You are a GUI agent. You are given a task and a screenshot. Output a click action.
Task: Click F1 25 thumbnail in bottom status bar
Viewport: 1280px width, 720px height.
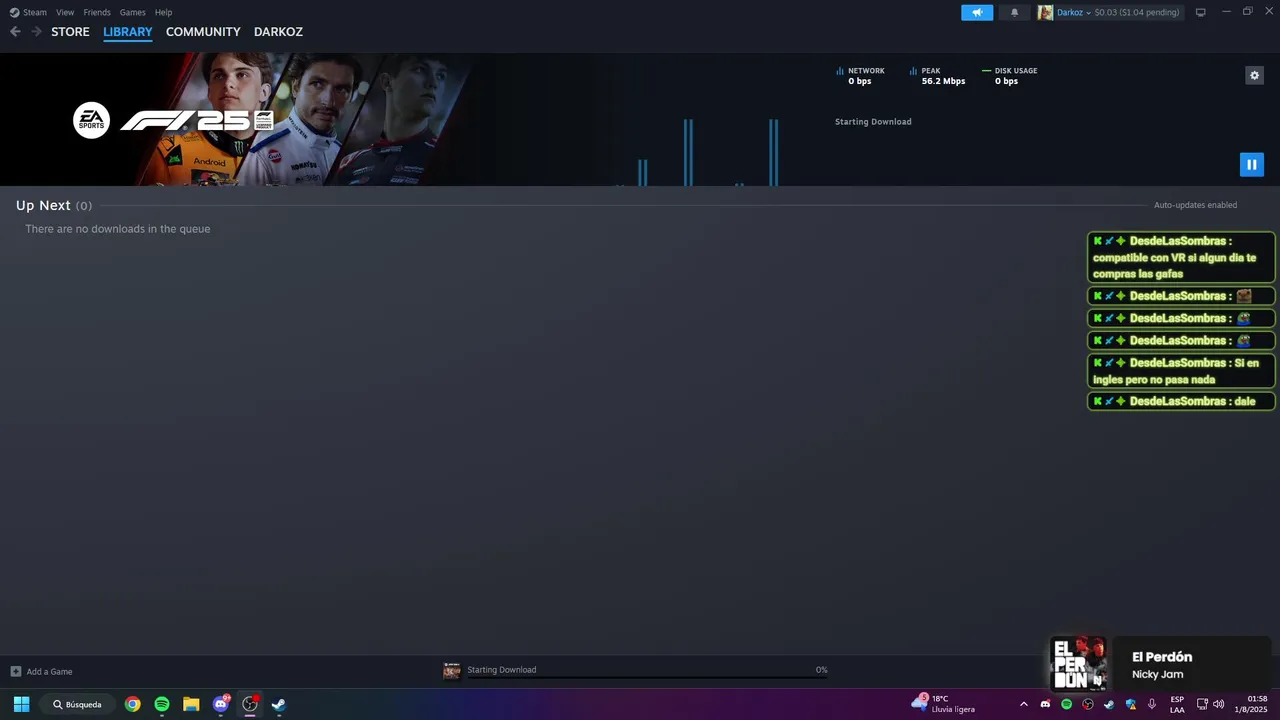(452, 670)
